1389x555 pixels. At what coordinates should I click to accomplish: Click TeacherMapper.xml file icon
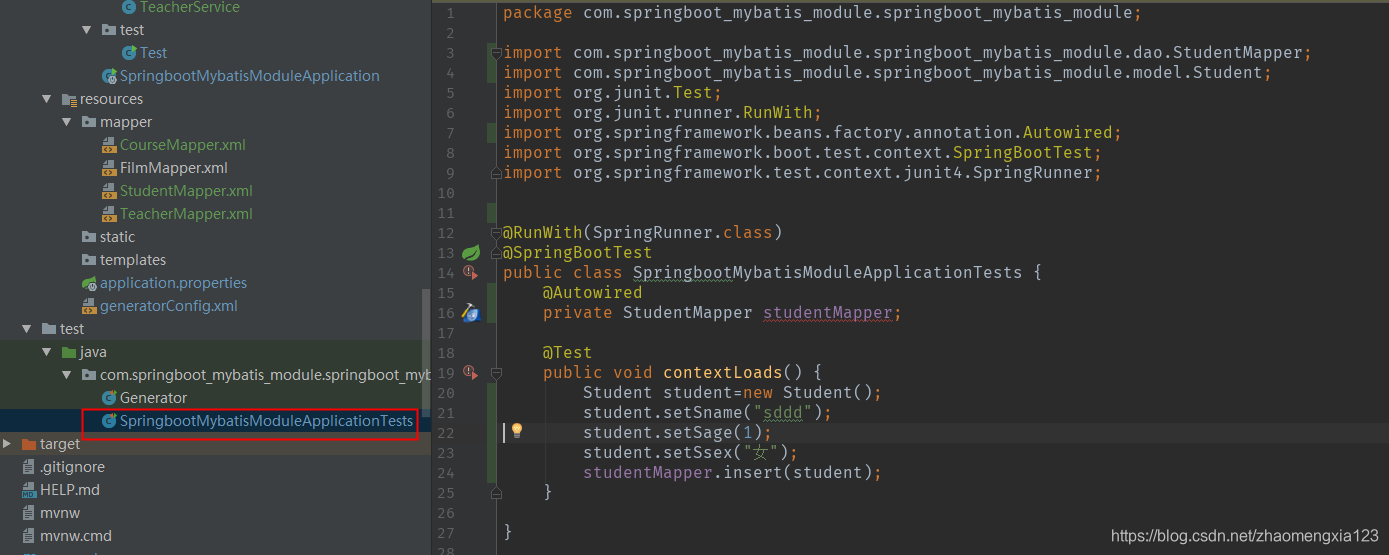coord(109,214)
